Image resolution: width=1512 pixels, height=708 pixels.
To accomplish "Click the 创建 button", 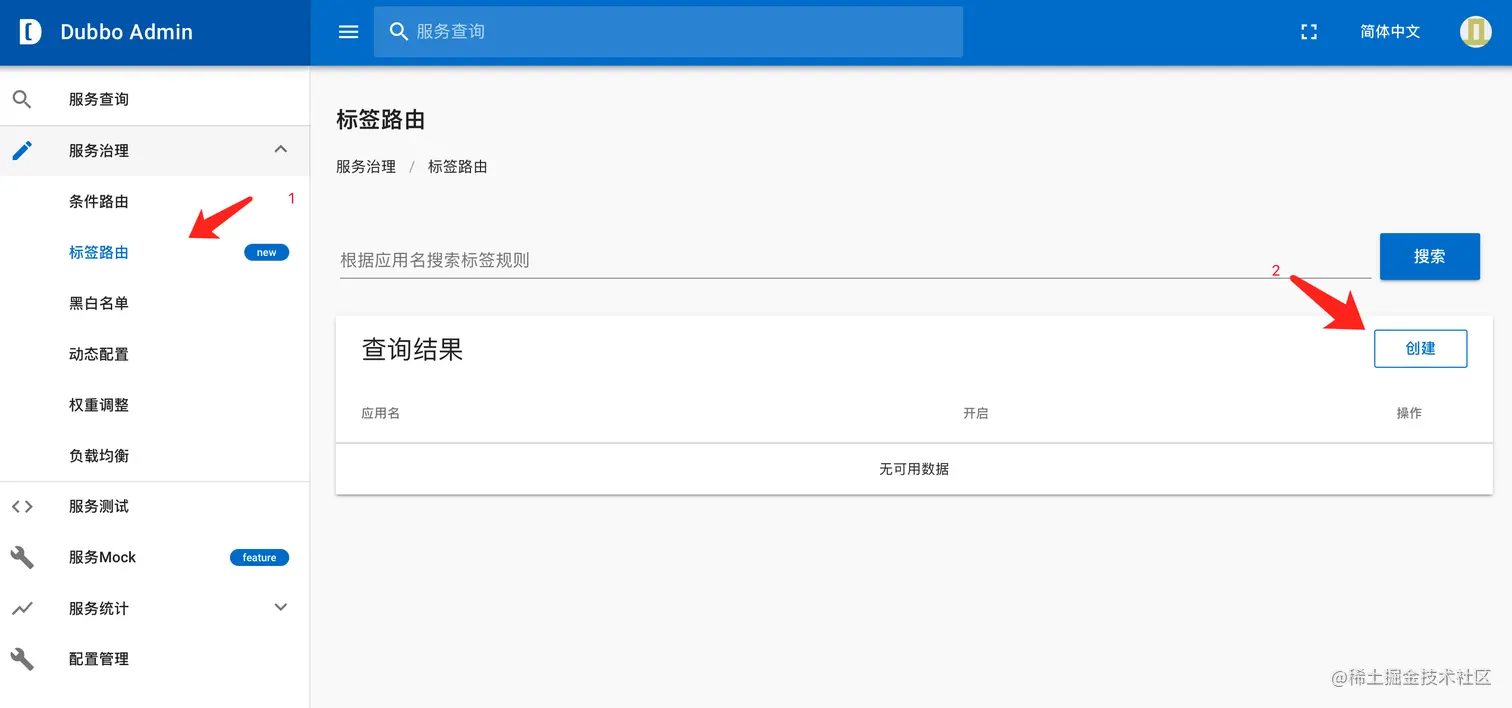I will [1420, 349].
